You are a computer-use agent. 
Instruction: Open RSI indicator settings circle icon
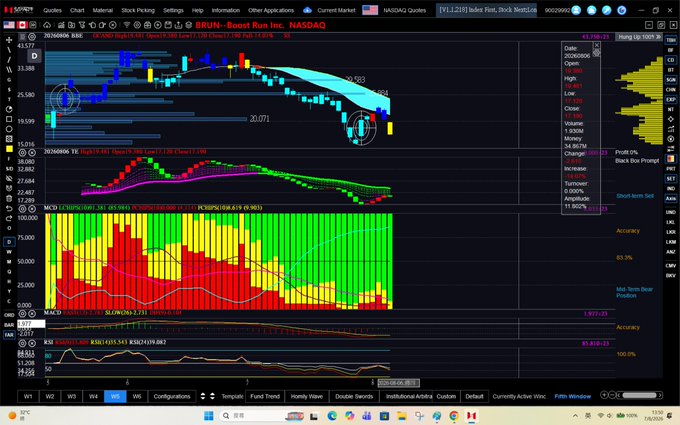click(x=22, y=343)
